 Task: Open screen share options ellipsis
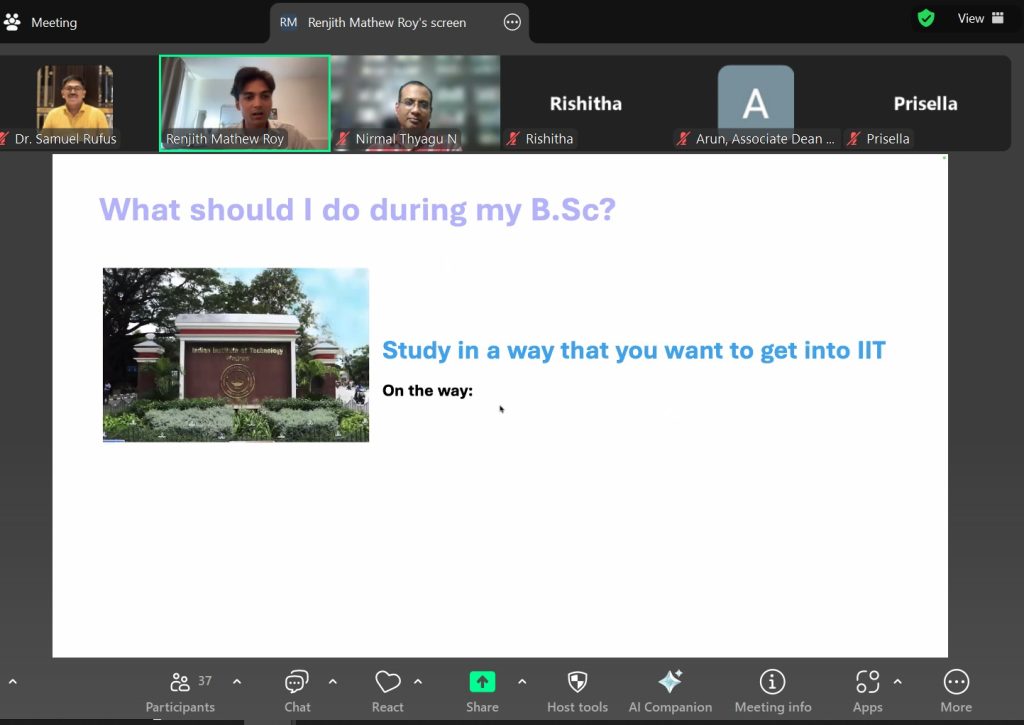512,22
